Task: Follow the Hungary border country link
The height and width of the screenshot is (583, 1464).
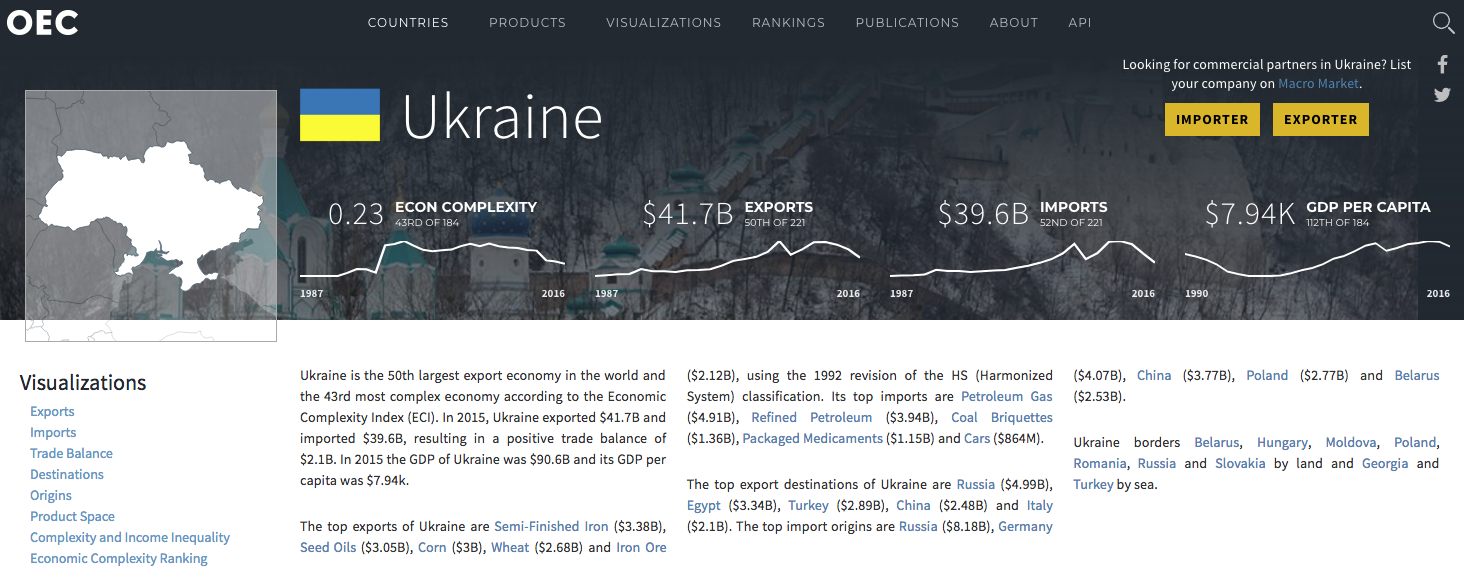Action: pos(1282,442)
